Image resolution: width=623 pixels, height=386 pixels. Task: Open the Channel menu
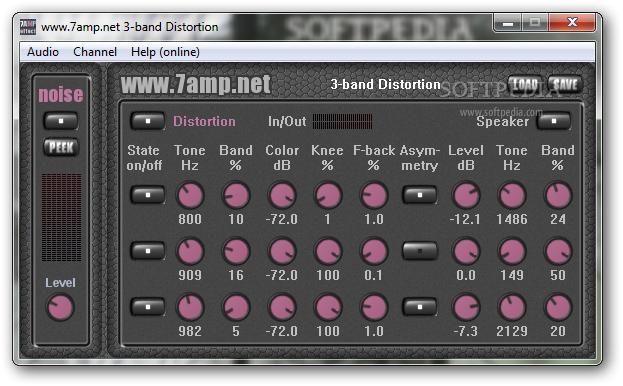click(95, 52)
